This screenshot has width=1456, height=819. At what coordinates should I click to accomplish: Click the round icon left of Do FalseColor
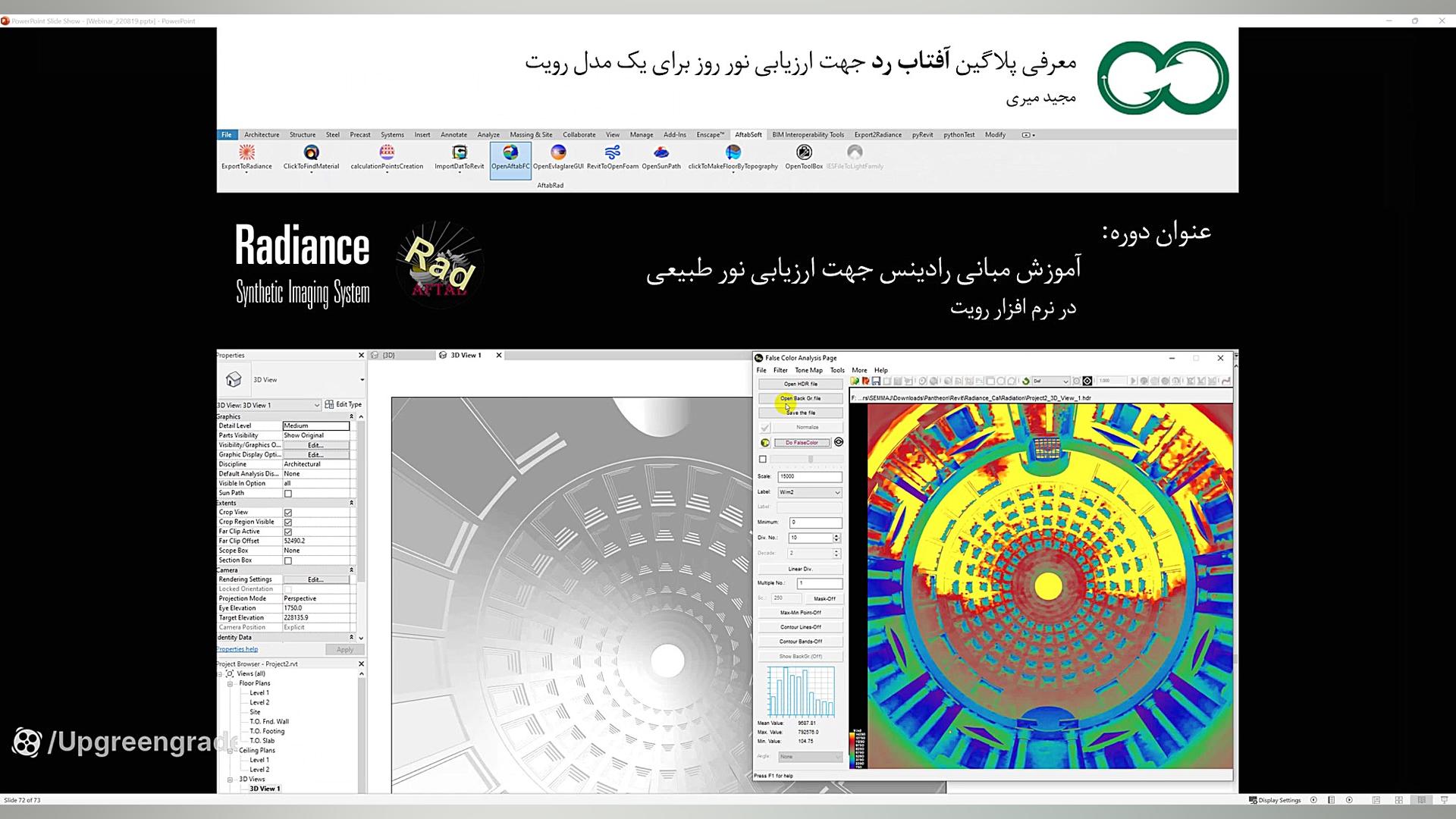765,443
